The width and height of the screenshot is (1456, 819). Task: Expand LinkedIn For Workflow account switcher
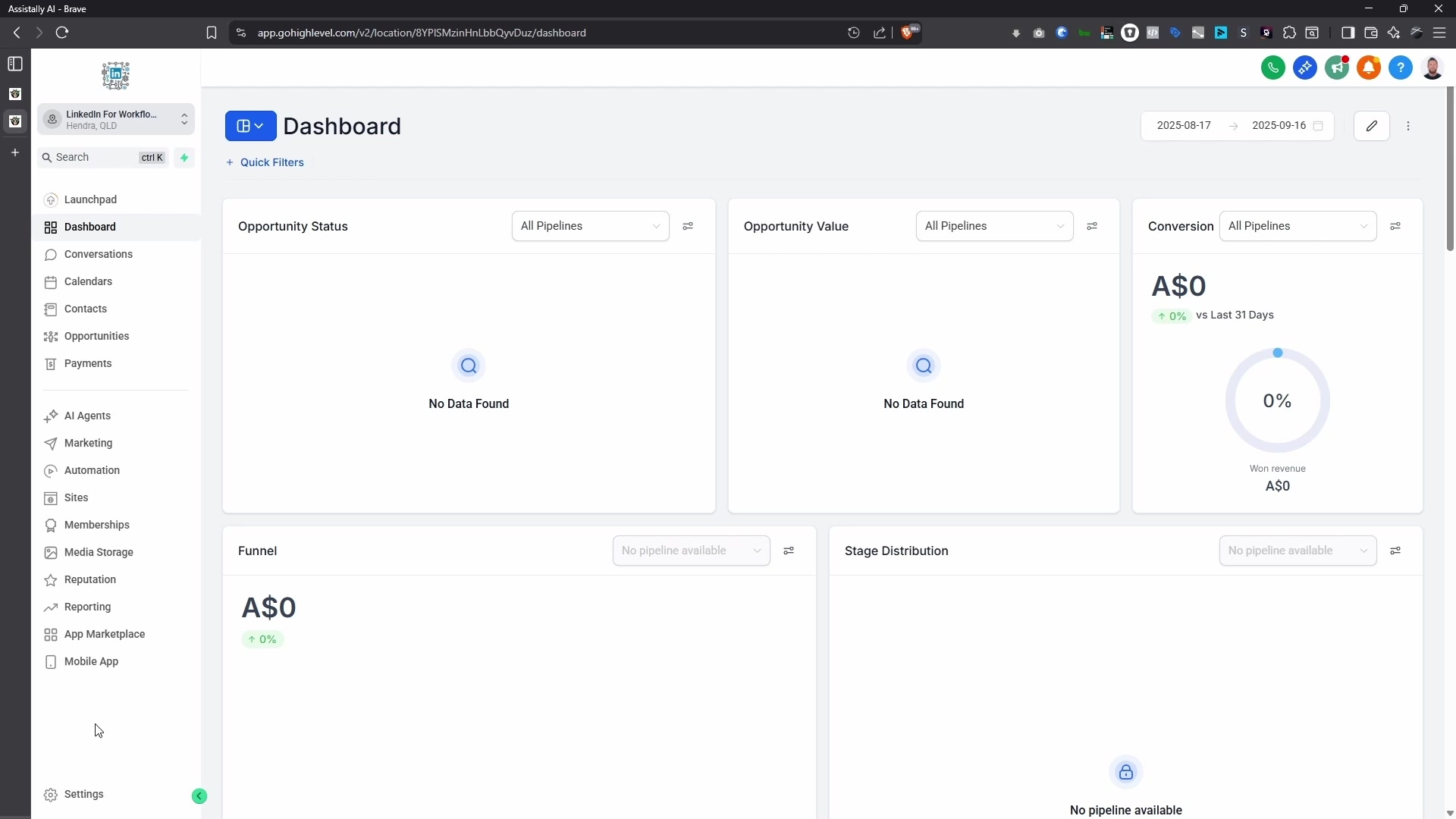point(116,120)
